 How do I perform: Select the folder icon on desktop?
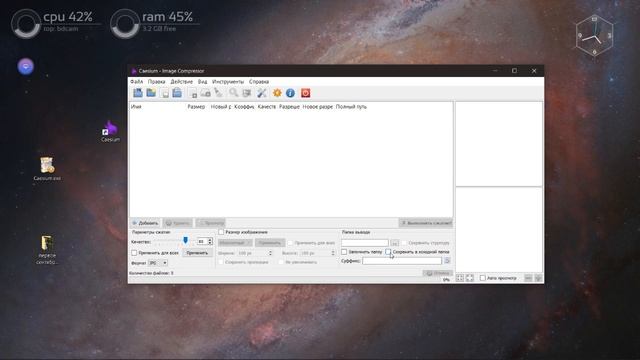coord(47,249)
